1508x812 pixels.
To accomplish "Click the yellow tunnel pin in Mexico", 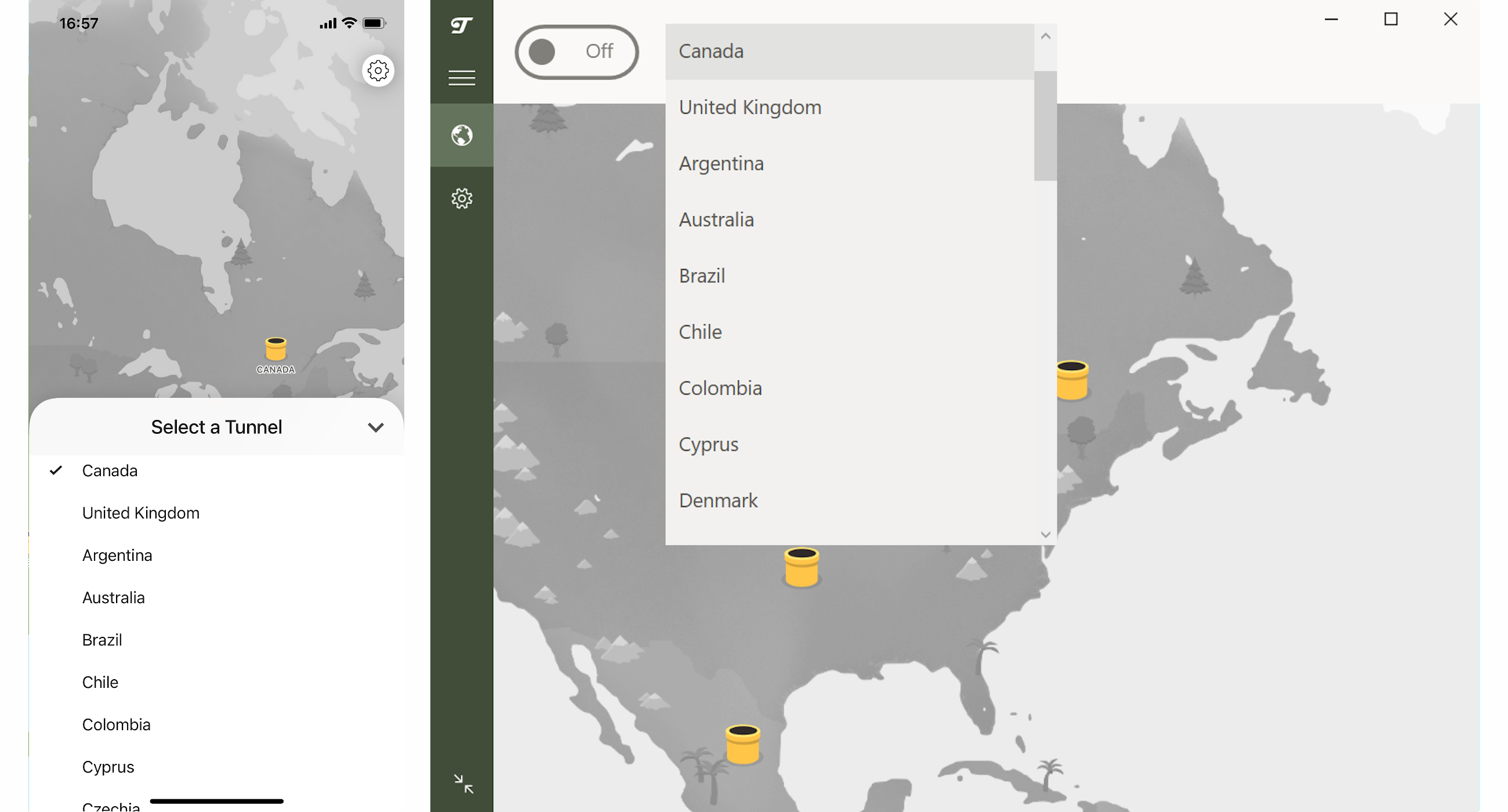I will (742, 744).
